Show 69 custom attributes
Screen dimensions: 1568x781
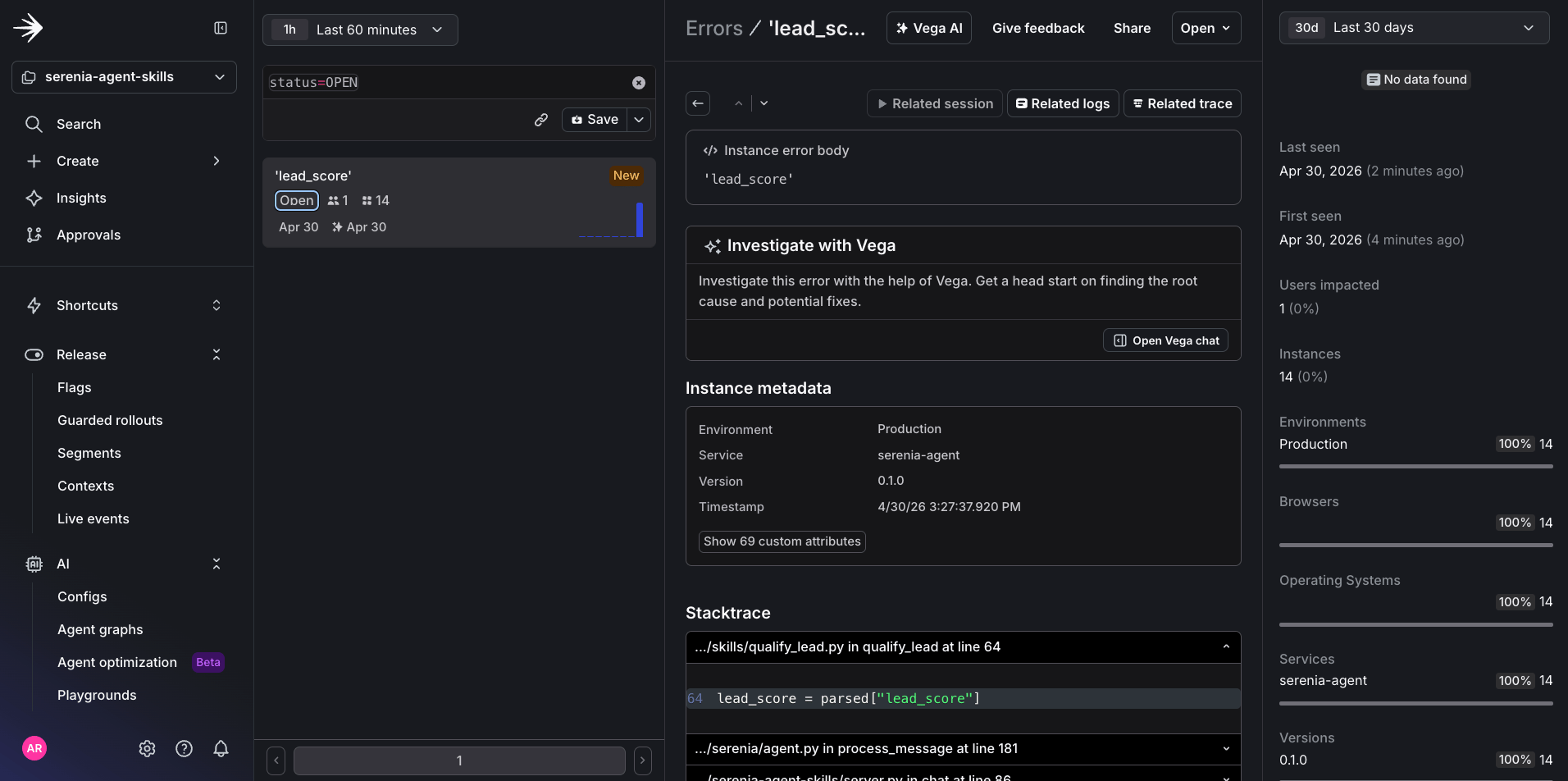coord(782,541)
